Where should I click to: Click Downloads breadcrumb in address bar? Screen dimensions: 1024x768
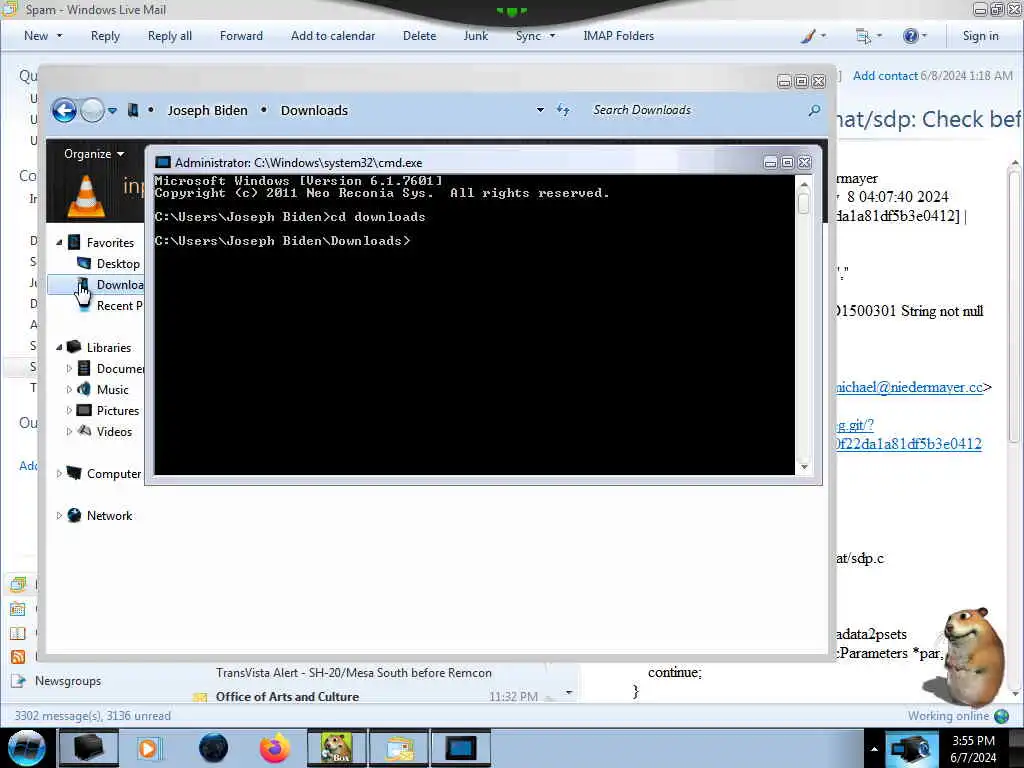coord(314,110)
